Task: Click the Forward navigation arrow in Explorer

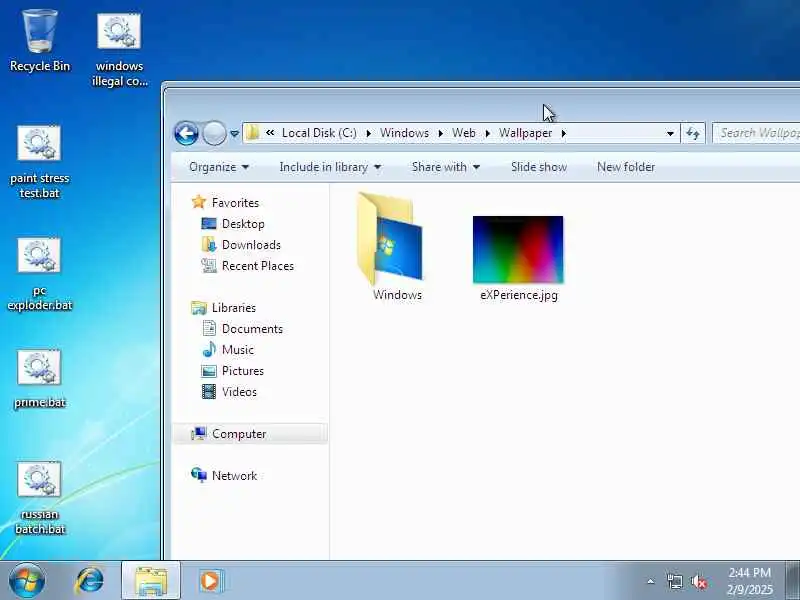Action: 214,134
